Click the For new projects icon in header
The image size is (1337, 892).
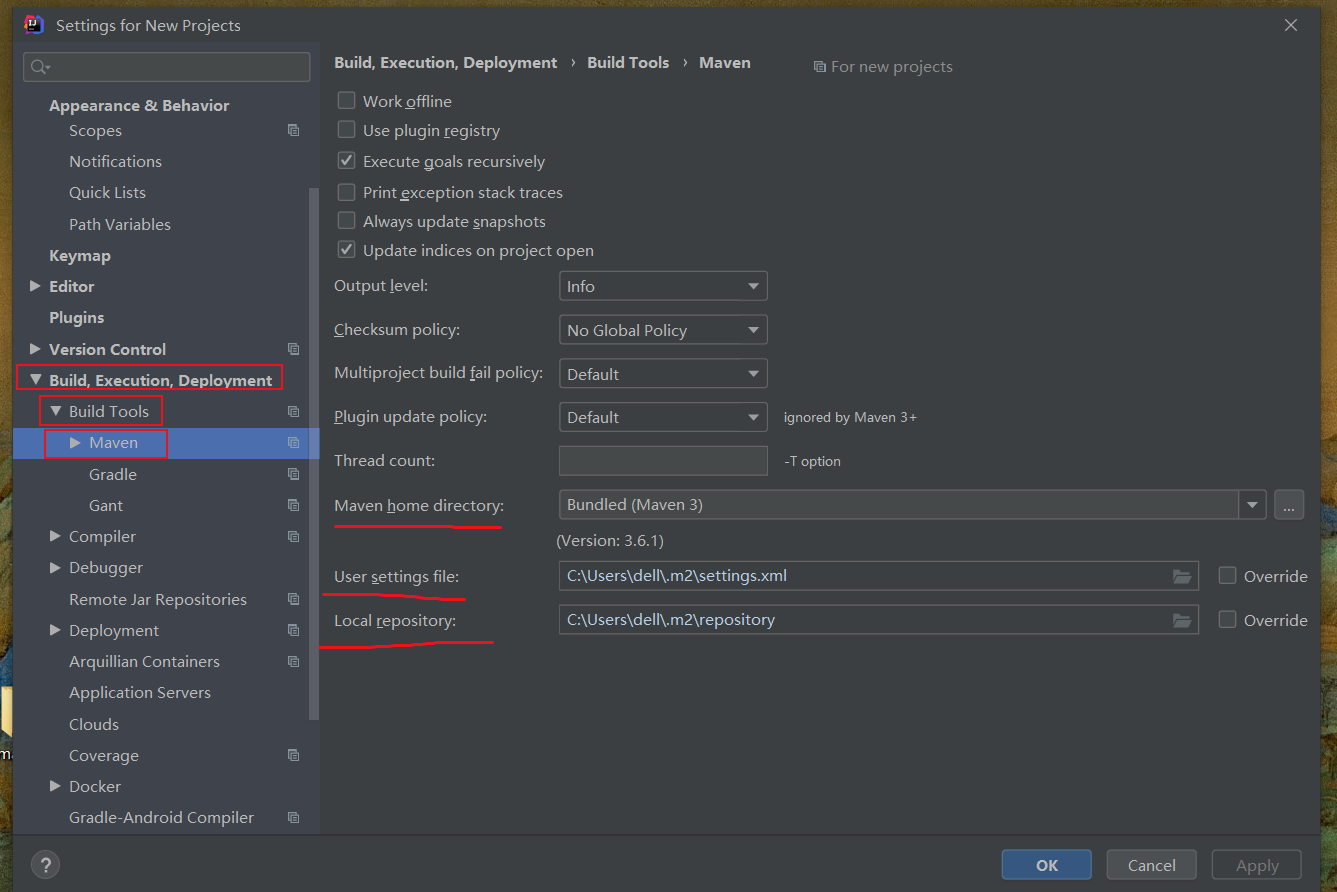tap(820, 67)
